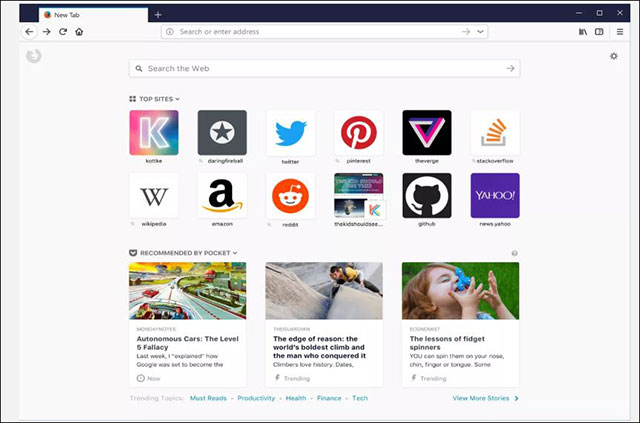Screen dimensions: 640x423
Task: Click the 'ECONOMIST' source label
Action: (x=425, y=329)
